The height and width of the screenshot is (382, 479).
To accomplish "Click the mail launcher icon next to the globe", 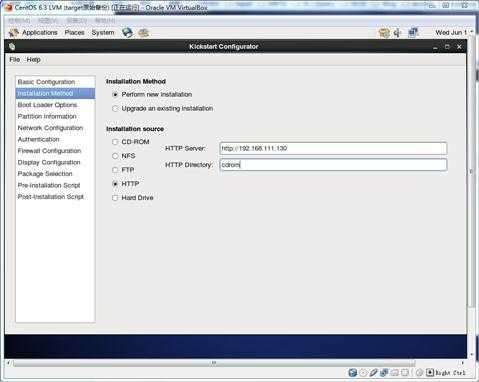I will [144, 33].
